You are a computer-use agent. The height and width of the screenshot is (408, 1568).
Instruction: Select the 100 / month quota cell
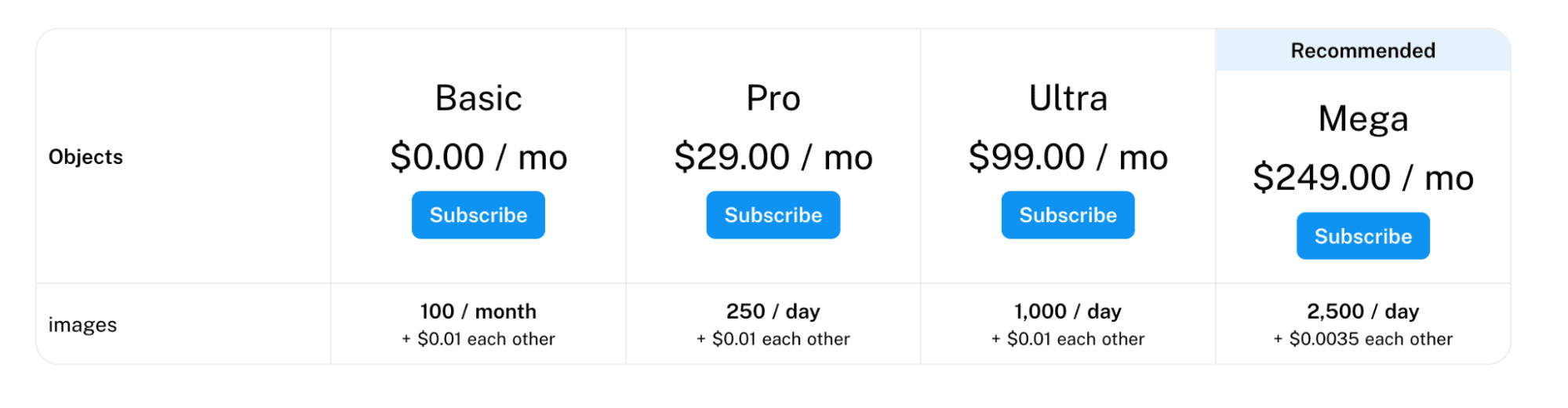tap(478, 324)
